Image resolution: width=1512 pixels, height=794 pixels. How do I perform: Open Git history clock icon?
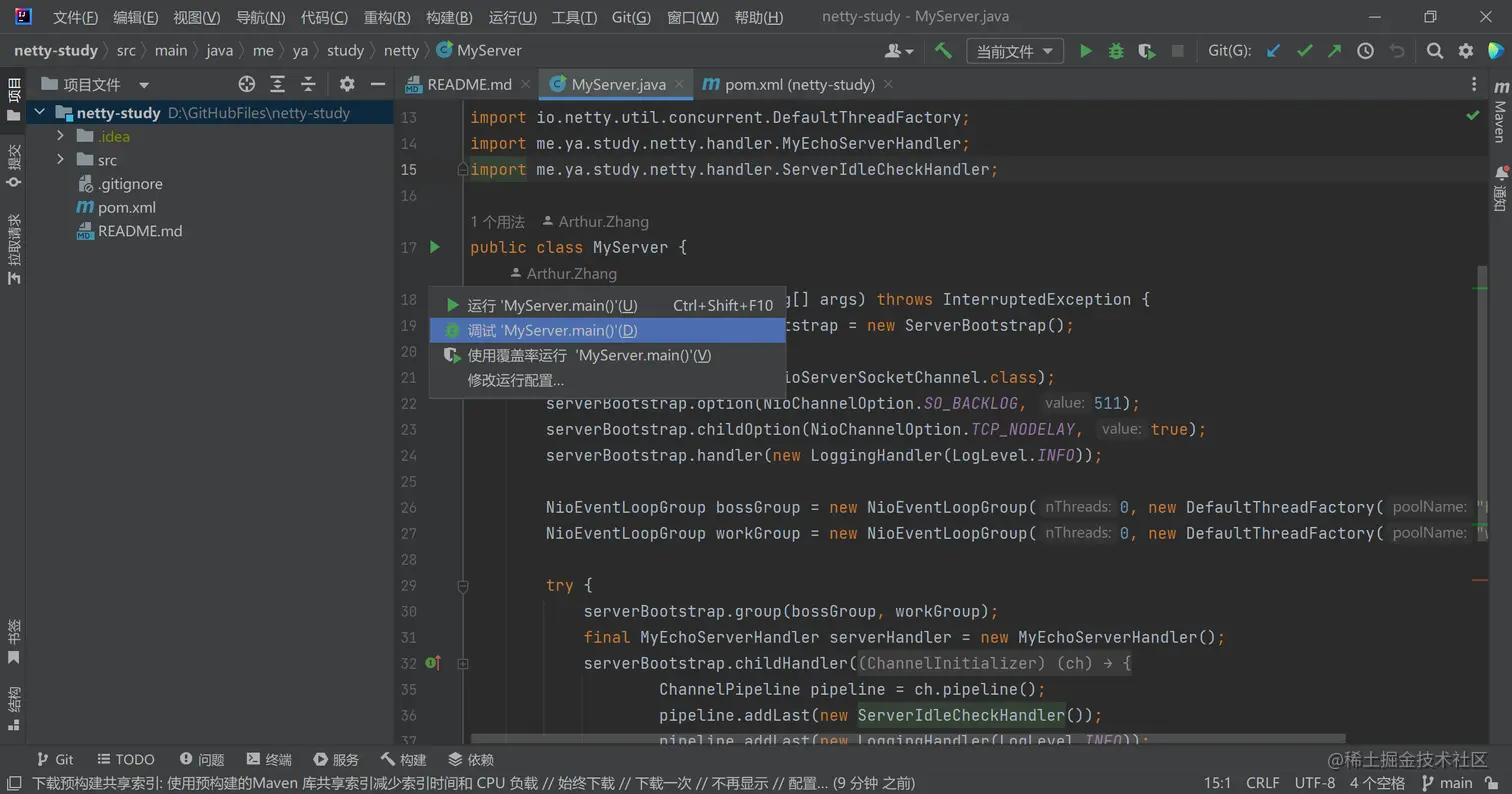tap(1365, 51)
